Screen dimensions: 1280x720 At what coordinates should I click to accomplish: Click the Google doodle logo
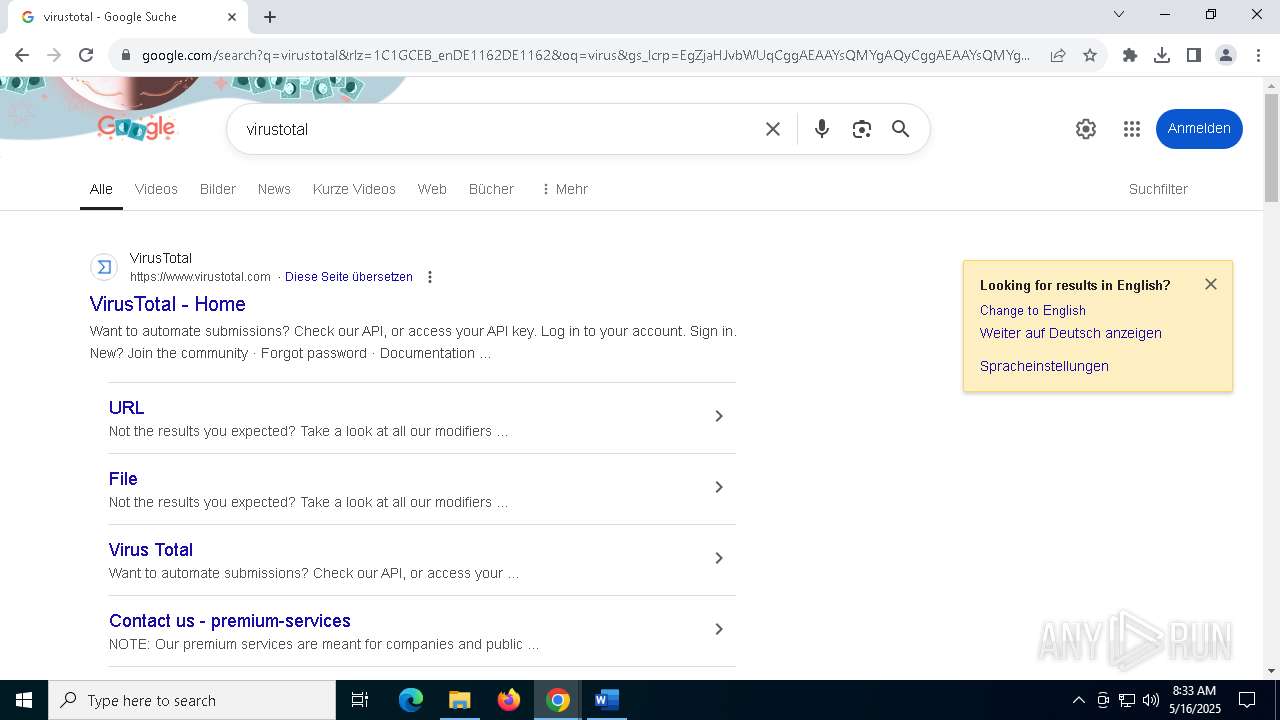136,127
